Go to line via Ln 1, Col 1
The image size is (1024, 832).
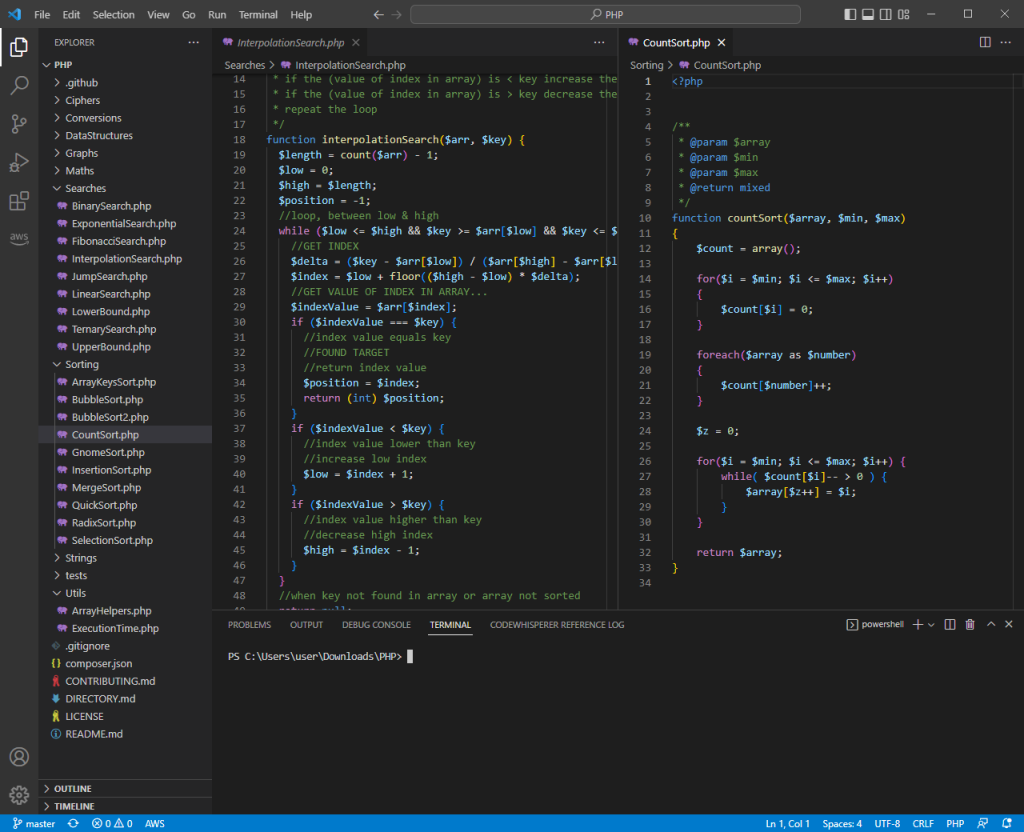pyautogui.click(x=788, y=824)
